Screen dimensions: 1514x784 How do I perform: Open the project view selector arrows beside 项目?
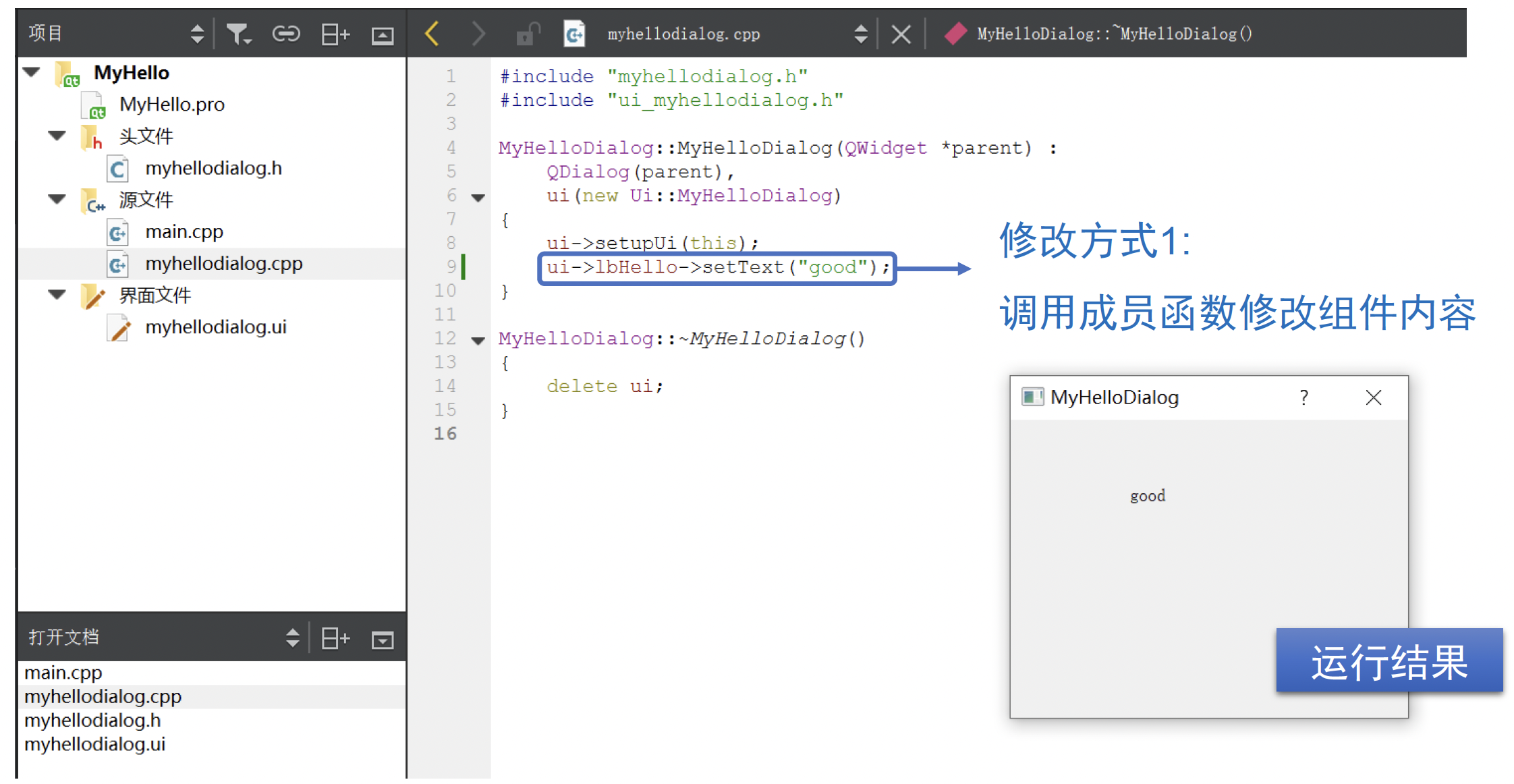[197, 34]
